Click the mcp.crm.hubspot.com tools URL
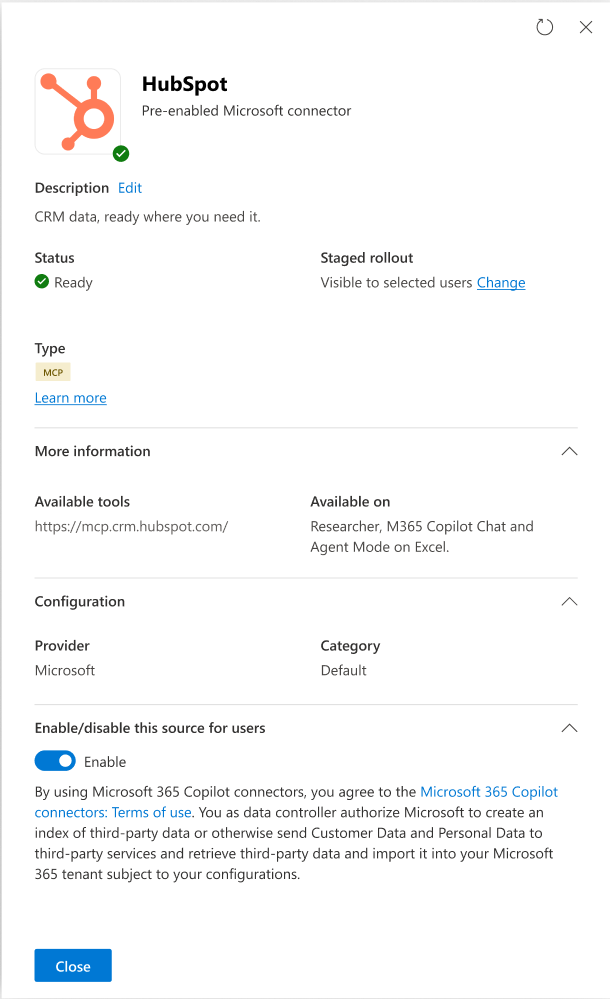This screenshot has height=999, width=610. pos(131,526)
